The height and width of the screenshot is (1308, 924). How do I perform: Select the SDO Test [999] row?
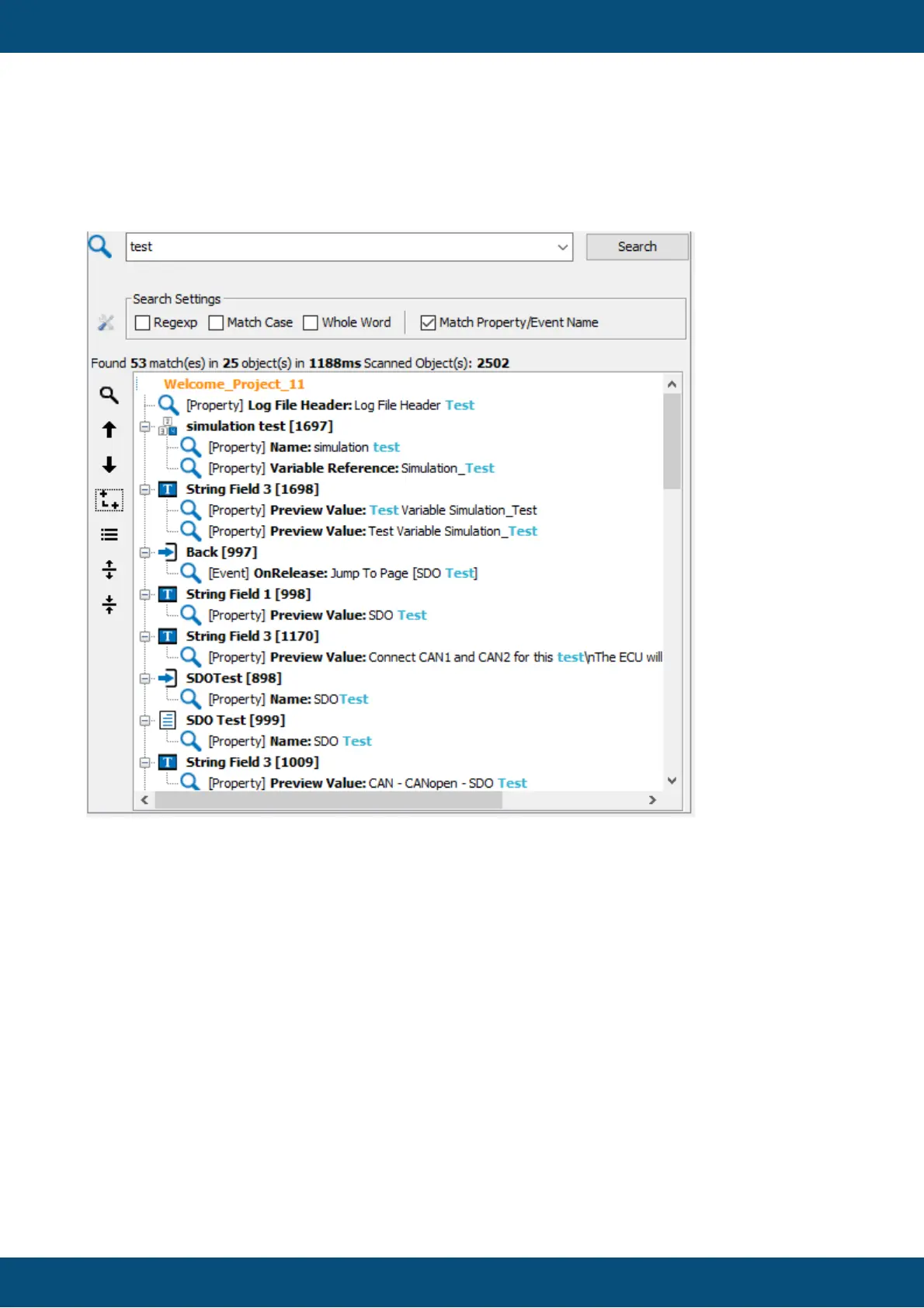pyautogui.click(x=235, y=720)
